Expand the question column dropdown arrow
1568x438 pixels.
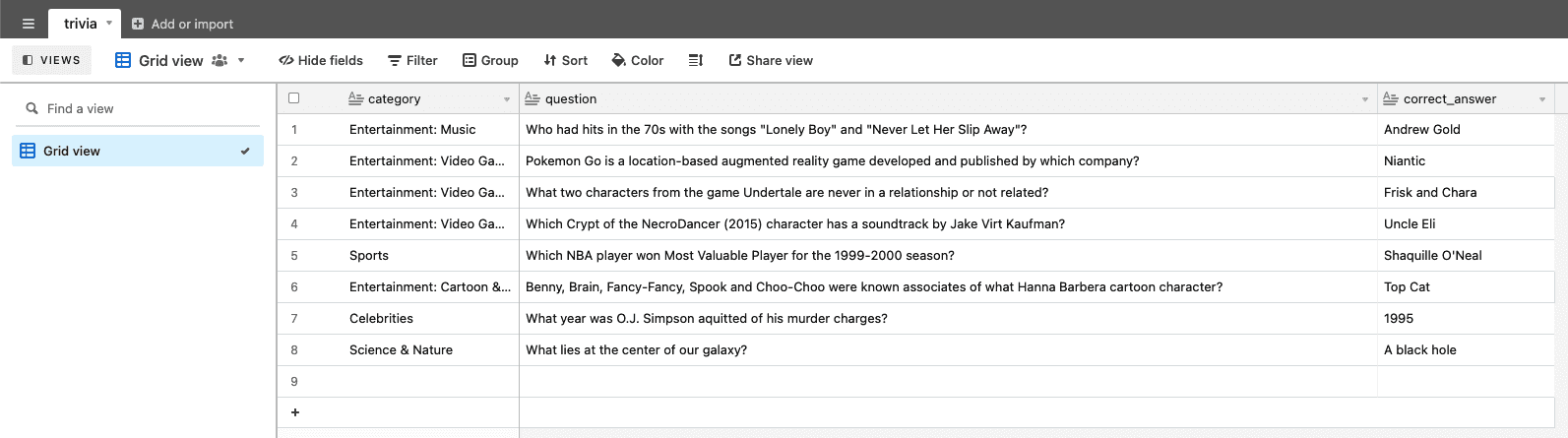1365,99
